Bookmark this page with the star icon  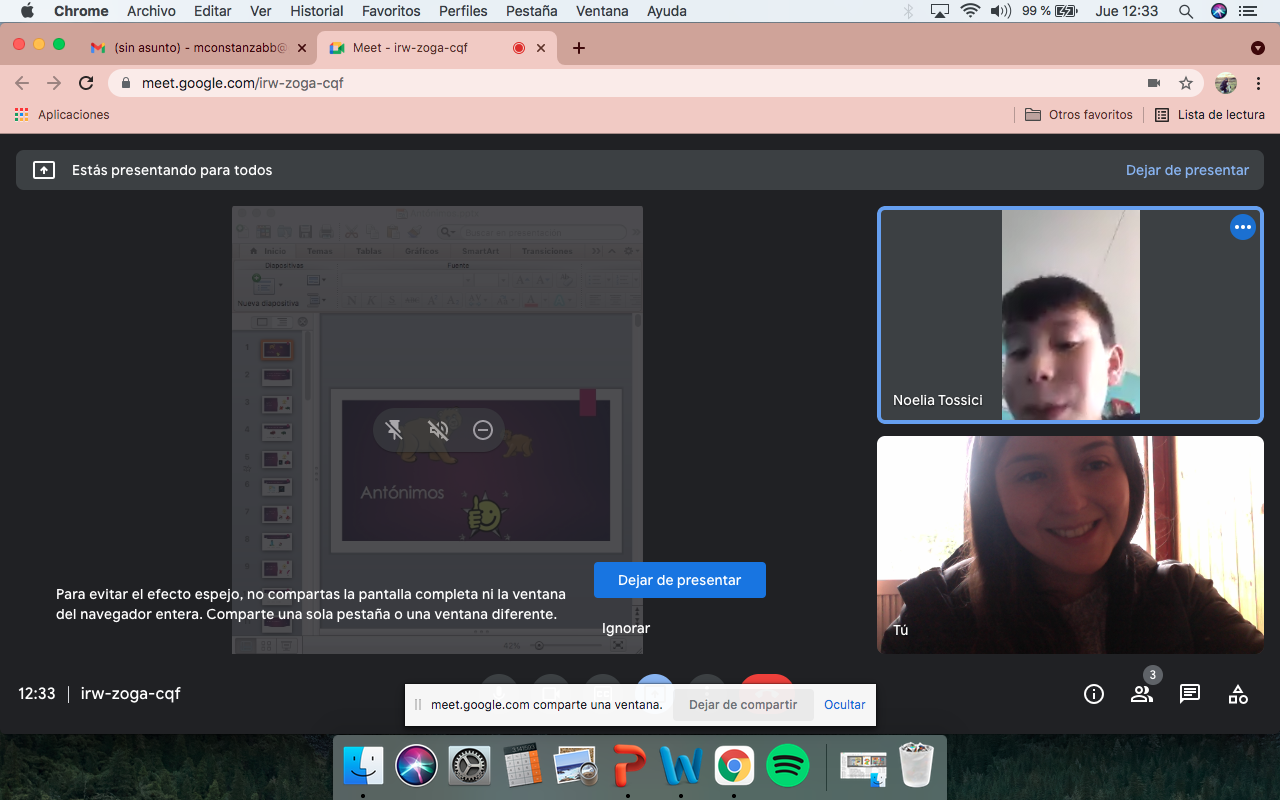tap(1186, 83)
